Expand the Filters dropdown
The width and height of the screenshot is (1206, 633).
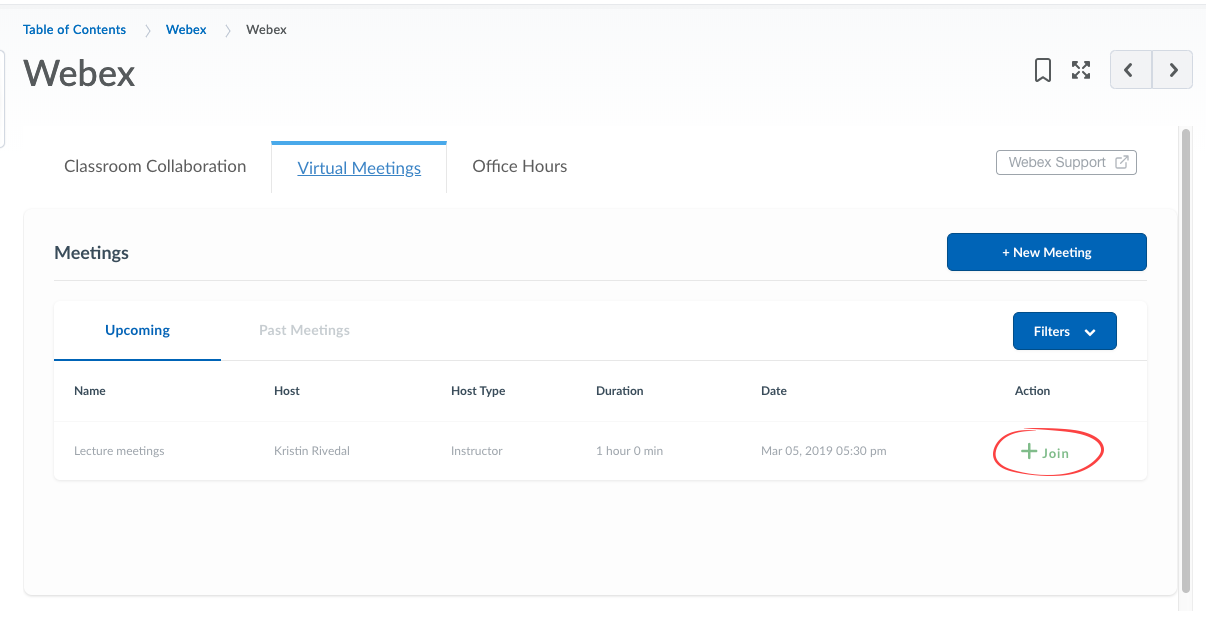[1065, 331]
